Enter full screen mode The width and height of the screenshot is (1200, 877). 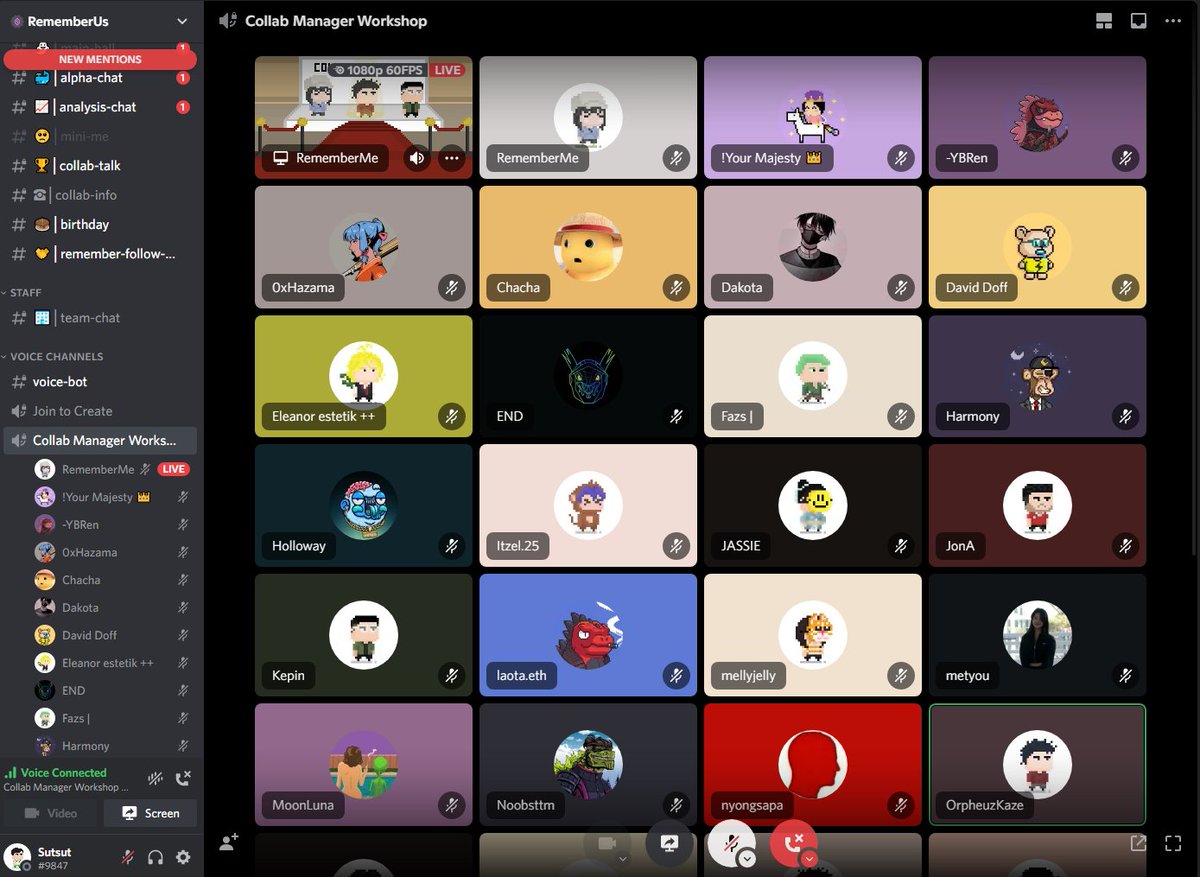click(x=1173, y=843)
